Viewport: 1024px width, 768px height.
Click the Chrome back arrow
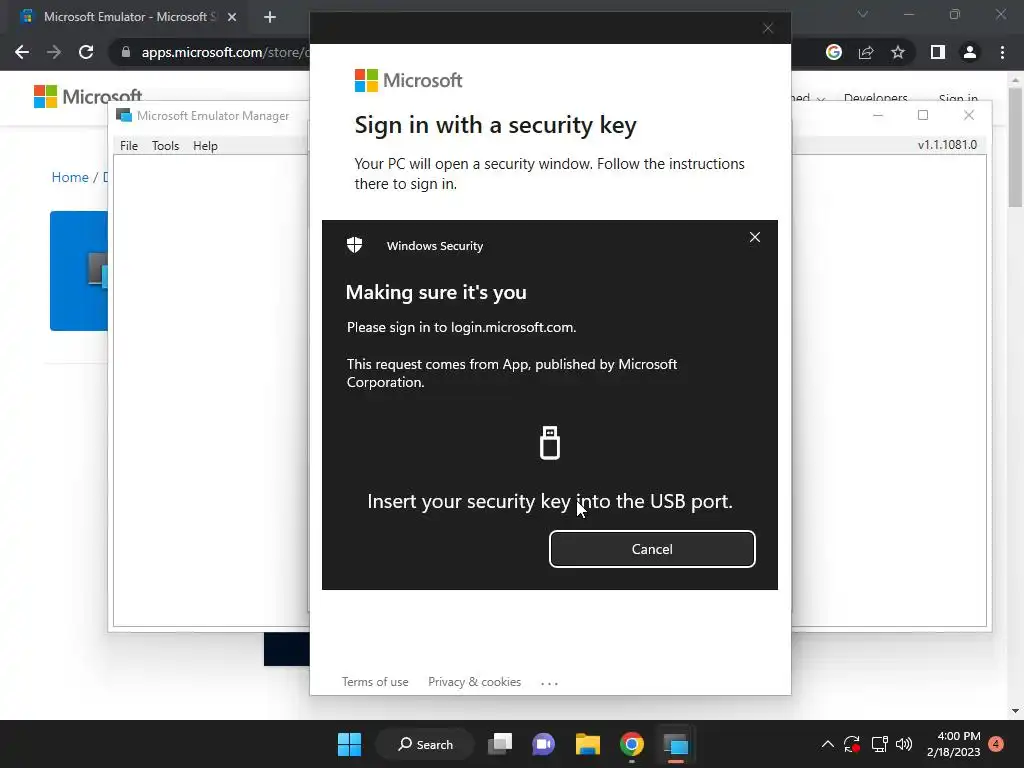coord(22,52)
